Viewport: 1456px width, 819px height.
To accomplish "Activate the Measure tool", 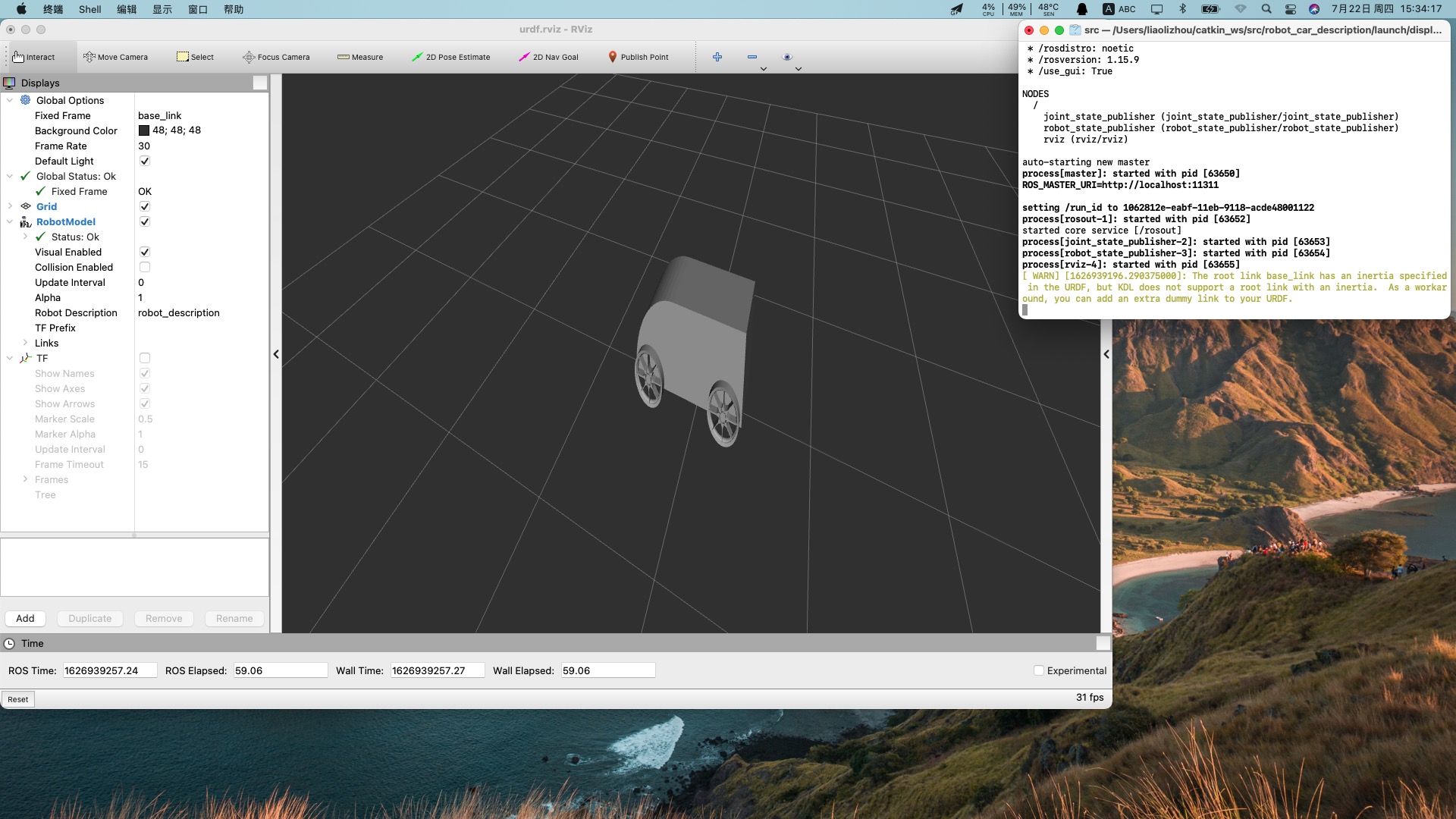I will [x=360, y=57].
